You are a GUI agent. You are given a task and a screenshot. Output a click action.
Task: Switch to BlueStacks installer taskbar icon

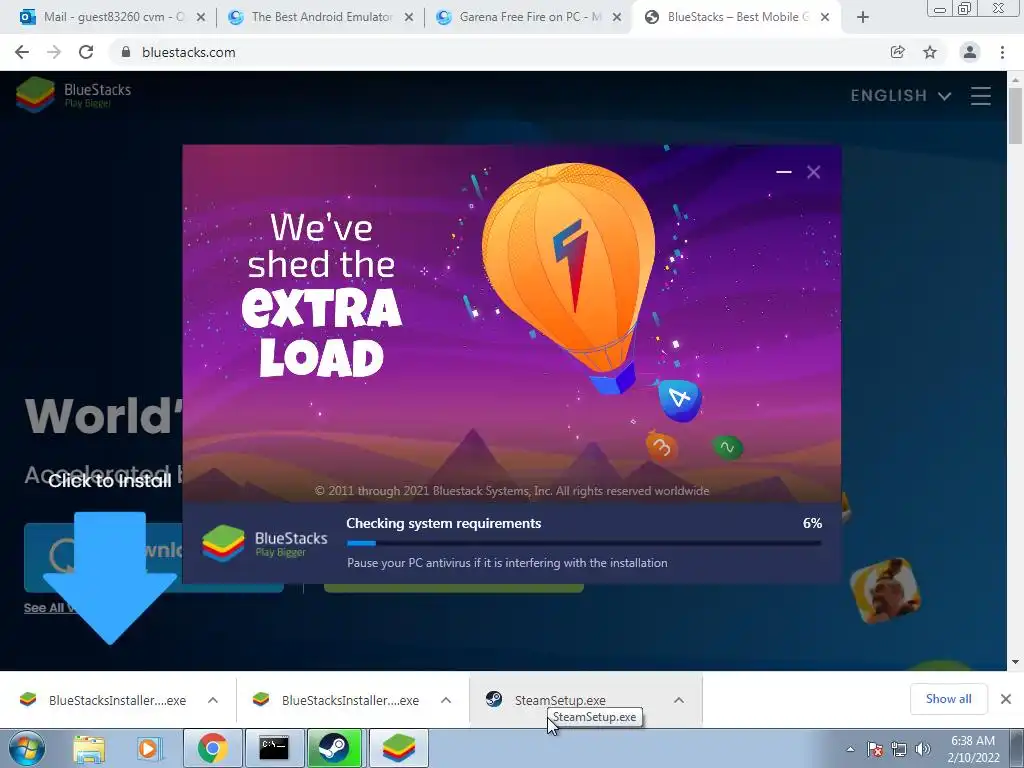pyautogui.click(x=399, y=748)
